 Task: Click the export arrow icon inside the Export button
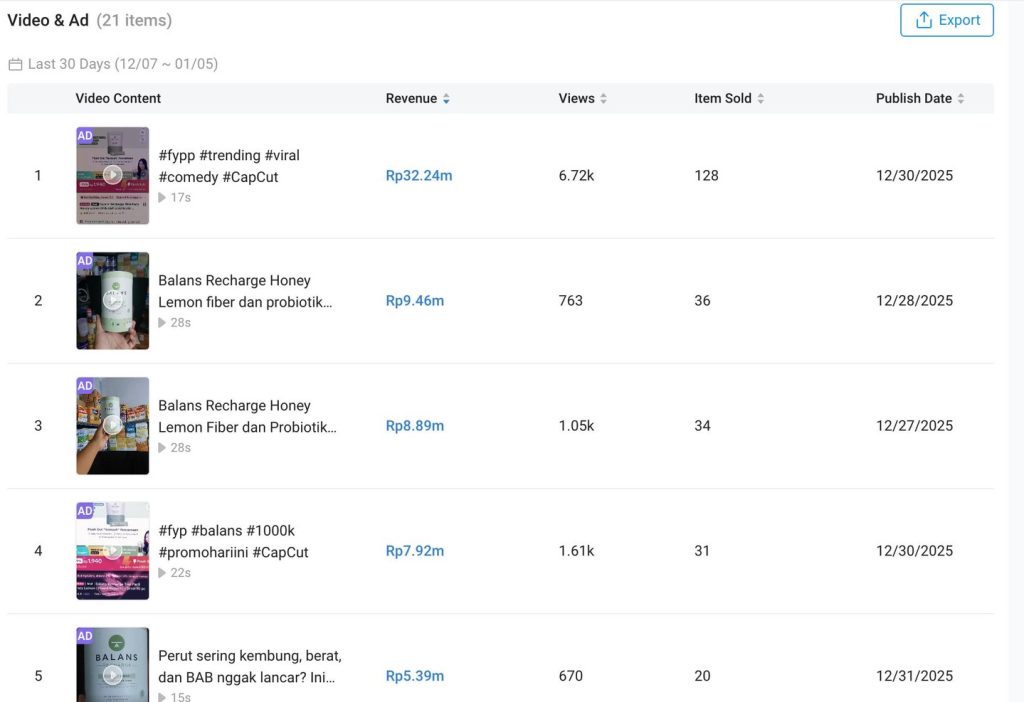click(x=924, y=19)
